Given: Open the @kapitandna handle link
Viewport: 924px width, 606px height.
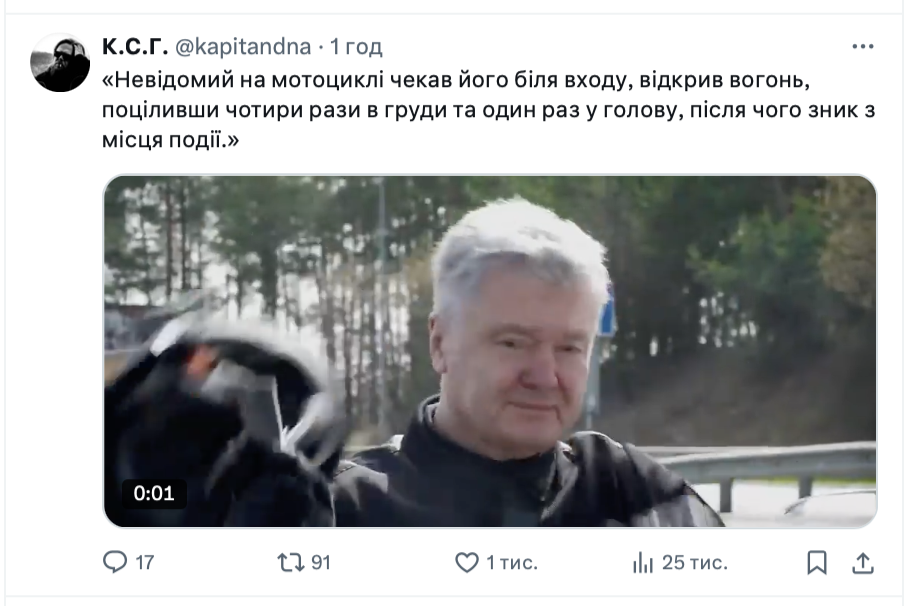Looking at the screenshot, I should tap(243, 47).
